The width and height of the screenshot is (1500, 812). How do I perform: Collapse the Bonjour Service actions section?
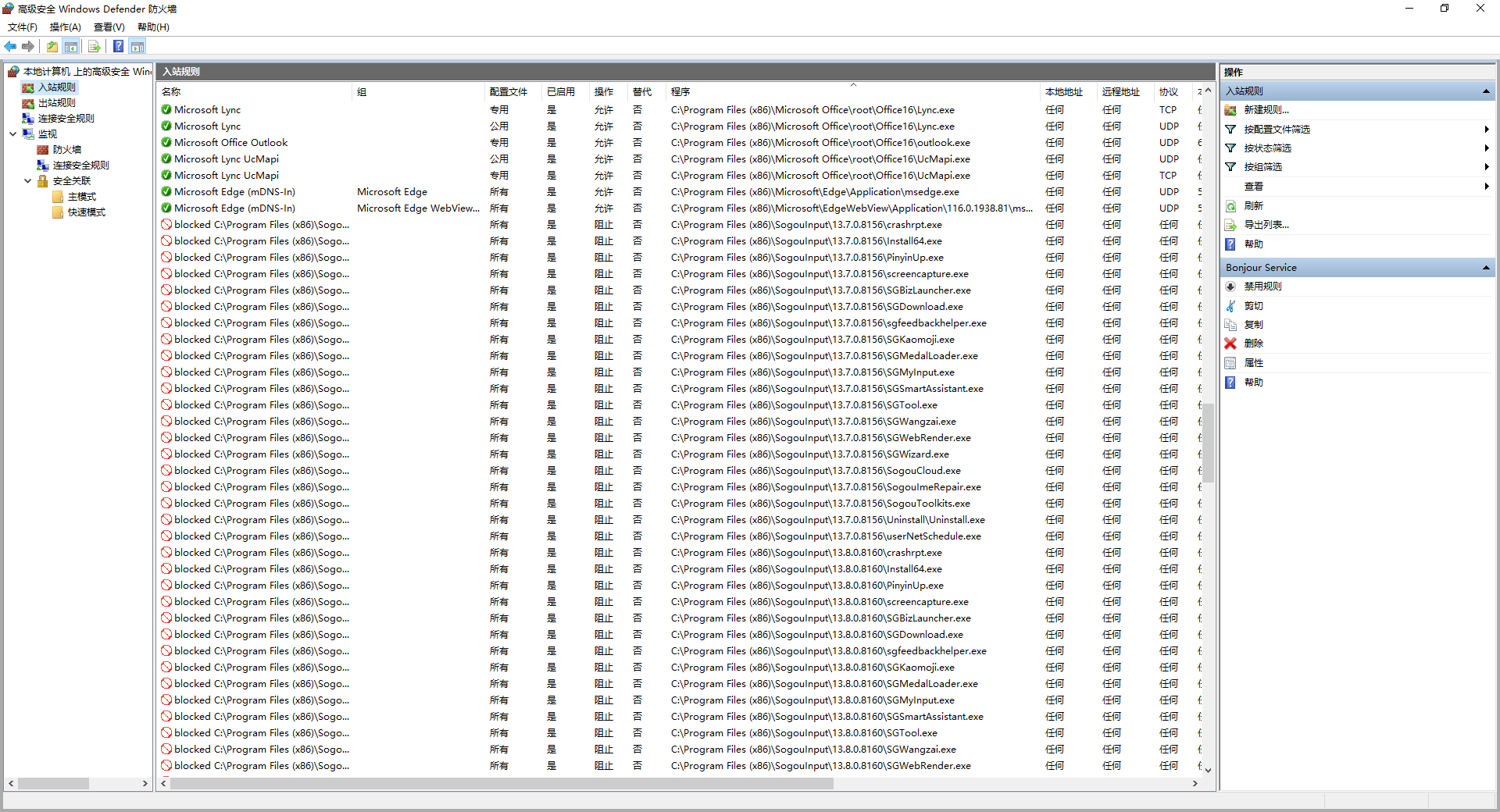coord(1486,268)
